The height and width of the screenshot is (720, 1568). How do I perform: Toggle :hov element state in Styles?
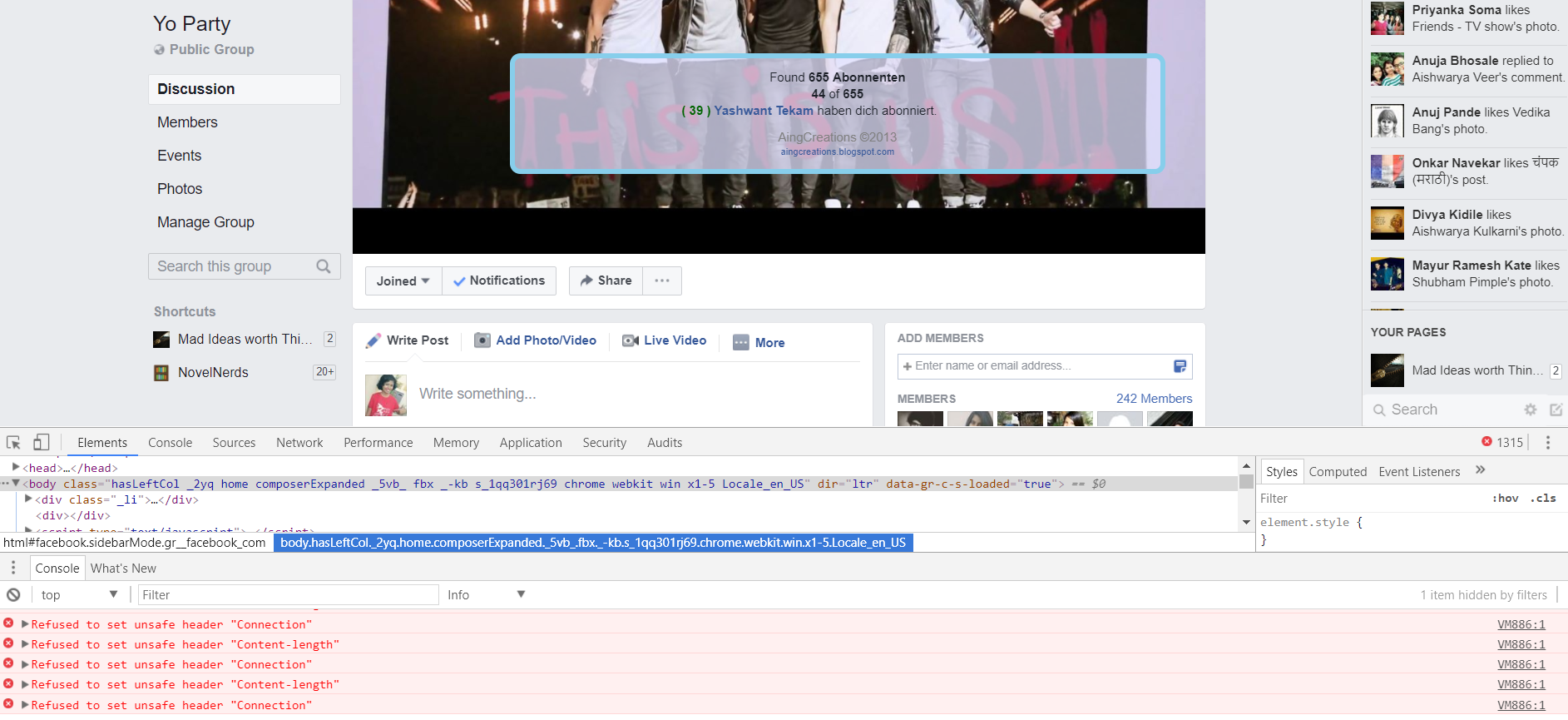(x=1506, y=498)
